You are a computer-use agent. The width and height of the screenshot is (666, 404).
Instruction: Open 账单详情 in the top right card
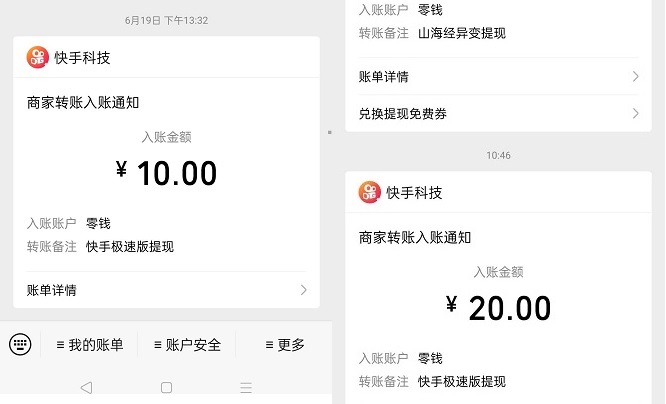click(x=383, y=76)
